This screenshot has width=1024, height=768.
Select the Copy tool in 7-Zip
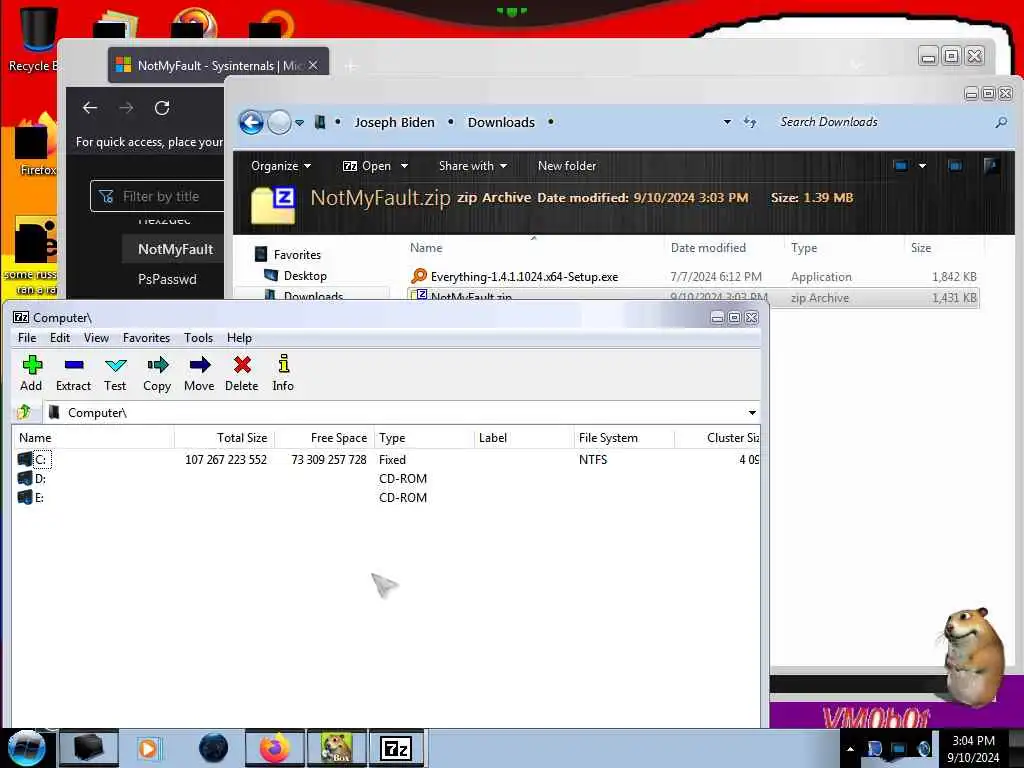coord(157,373)
